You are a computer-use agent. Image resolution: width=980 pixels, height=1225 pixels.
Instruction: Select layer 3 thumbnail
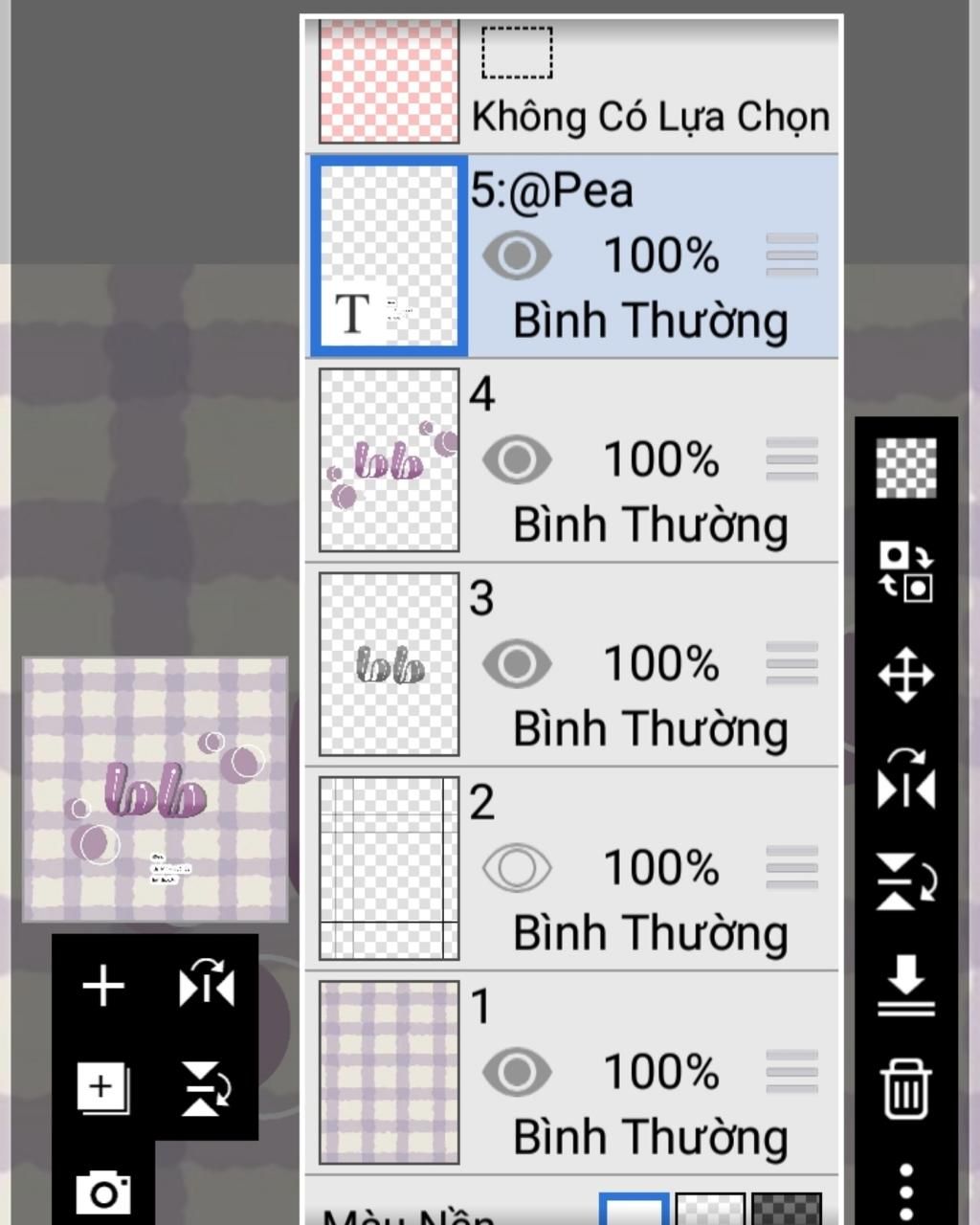coord(389,664)
